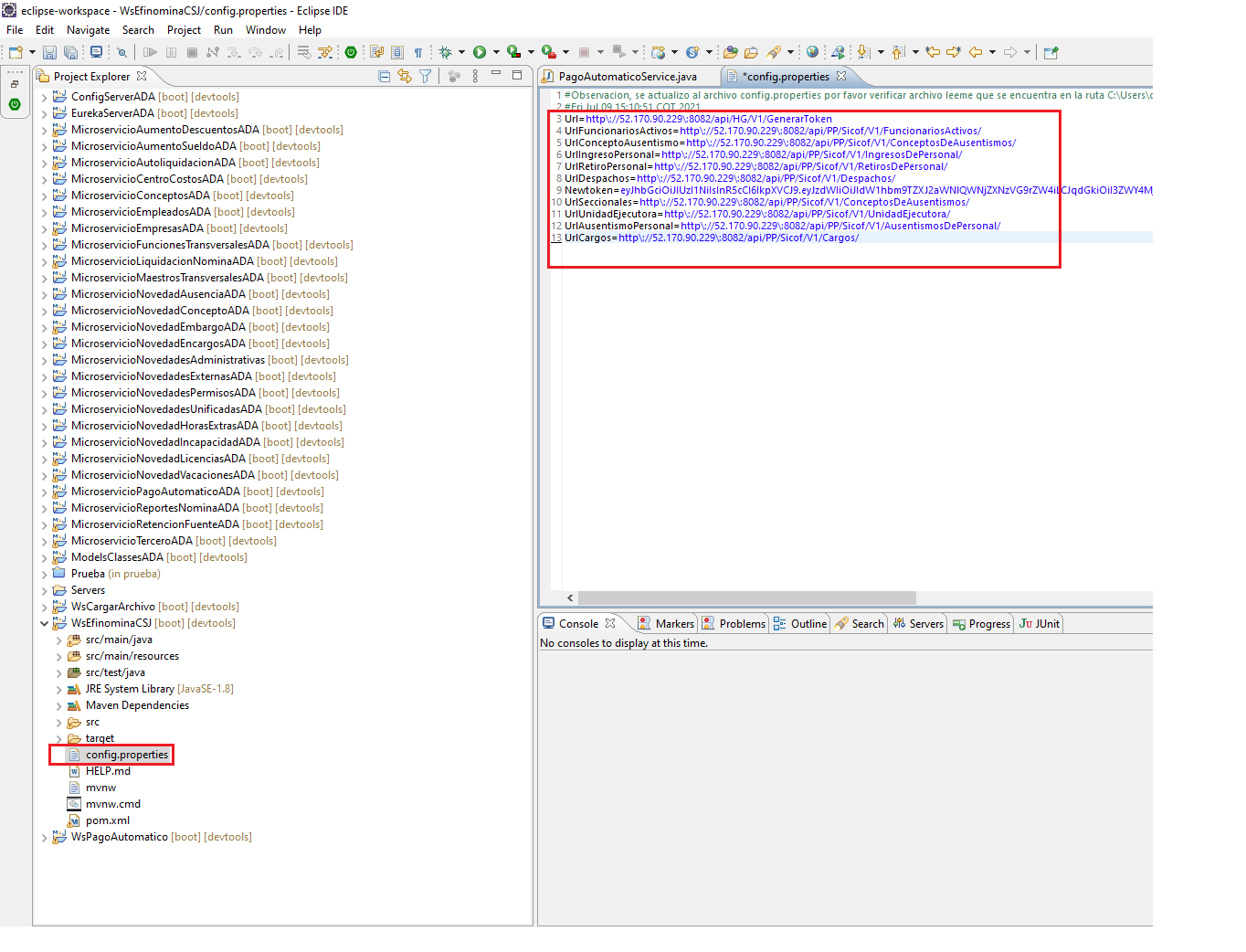Image resolution: width=1246 pixels, height=952 pixels.
Task: Click Collapse All in Project Explorer
Action: click(384, 77)
